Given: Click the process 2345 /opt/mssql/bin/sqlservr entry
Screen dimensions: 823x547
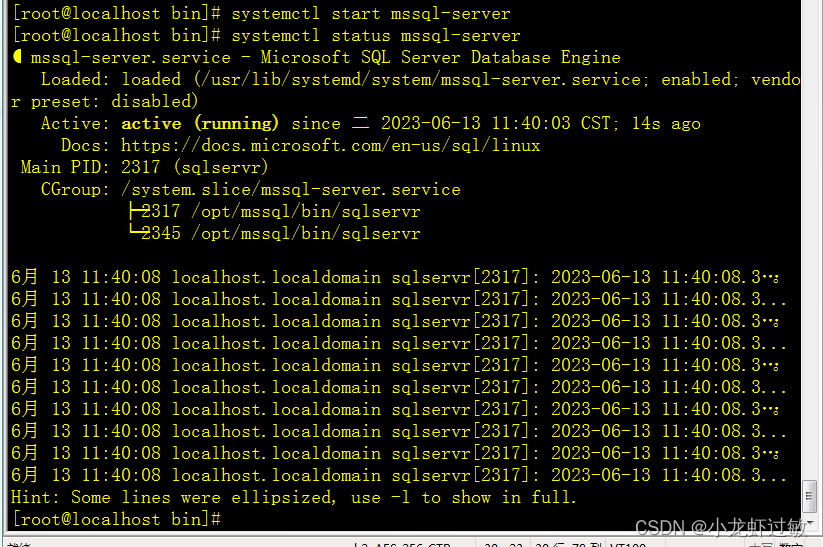Looking at the screenshot, I should pos(275,233).
